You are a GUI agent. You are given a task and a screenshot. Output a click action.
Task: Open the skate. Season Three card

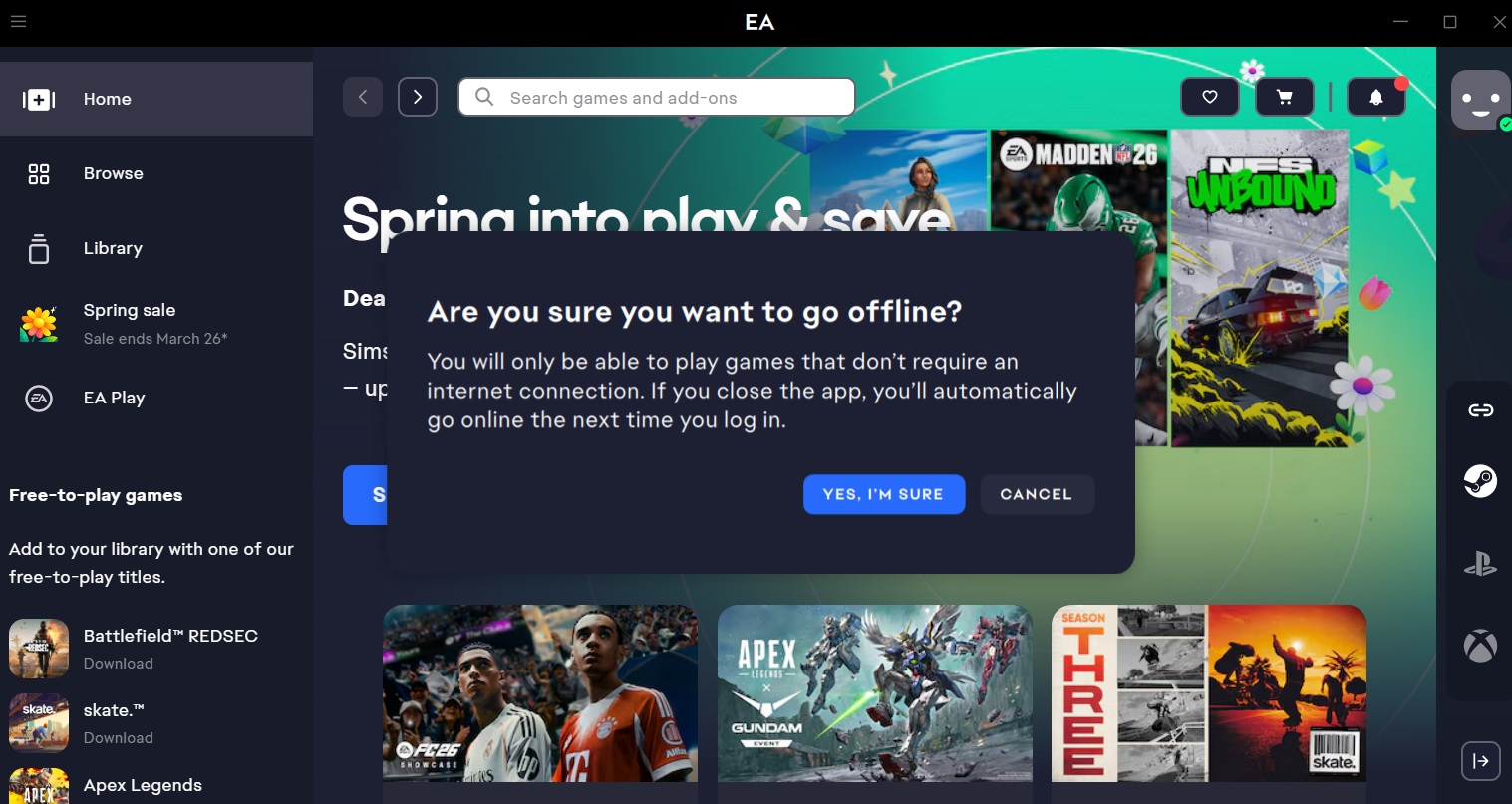click(1209, 693)
